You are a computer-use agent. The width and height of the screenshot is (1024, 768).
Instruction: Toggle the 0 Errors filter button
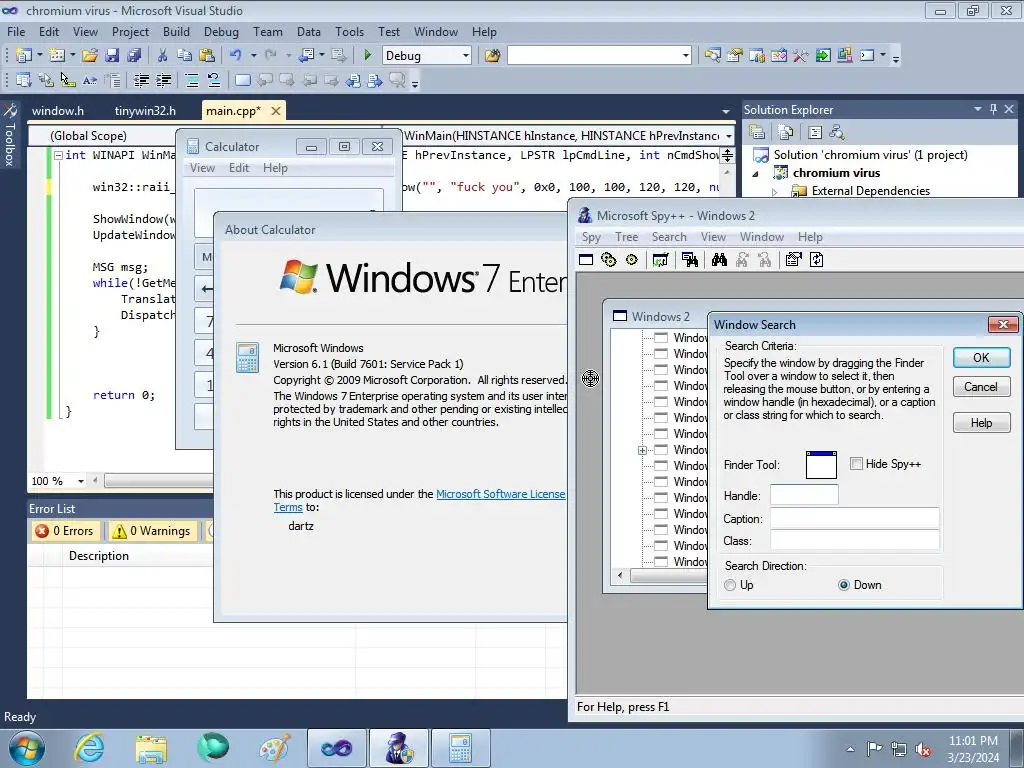(x=65, y=531)
